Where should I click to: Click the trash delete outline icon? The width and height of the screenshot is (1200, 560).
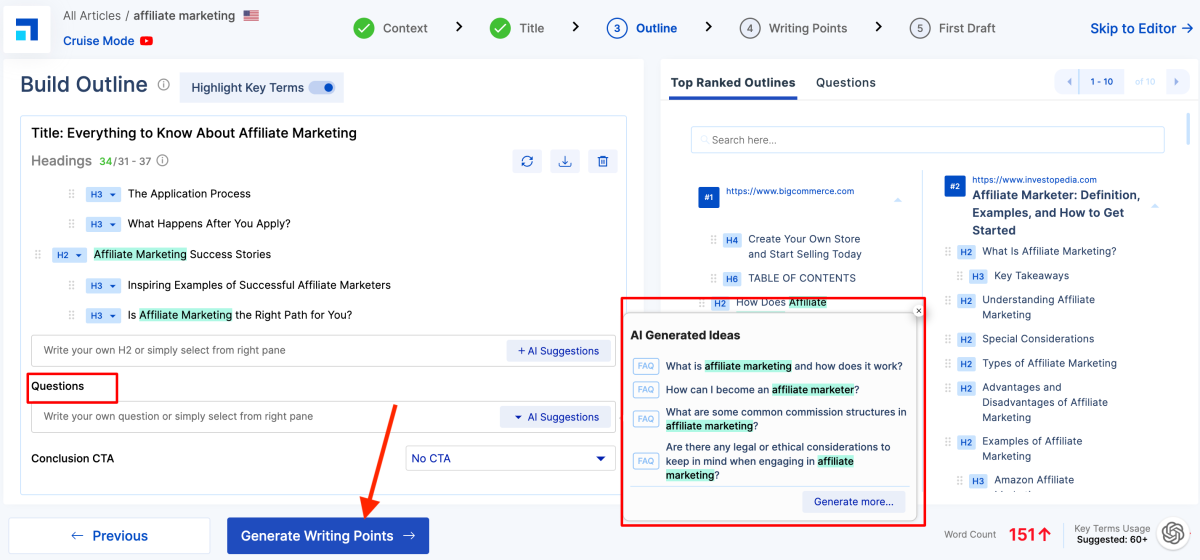602,161
